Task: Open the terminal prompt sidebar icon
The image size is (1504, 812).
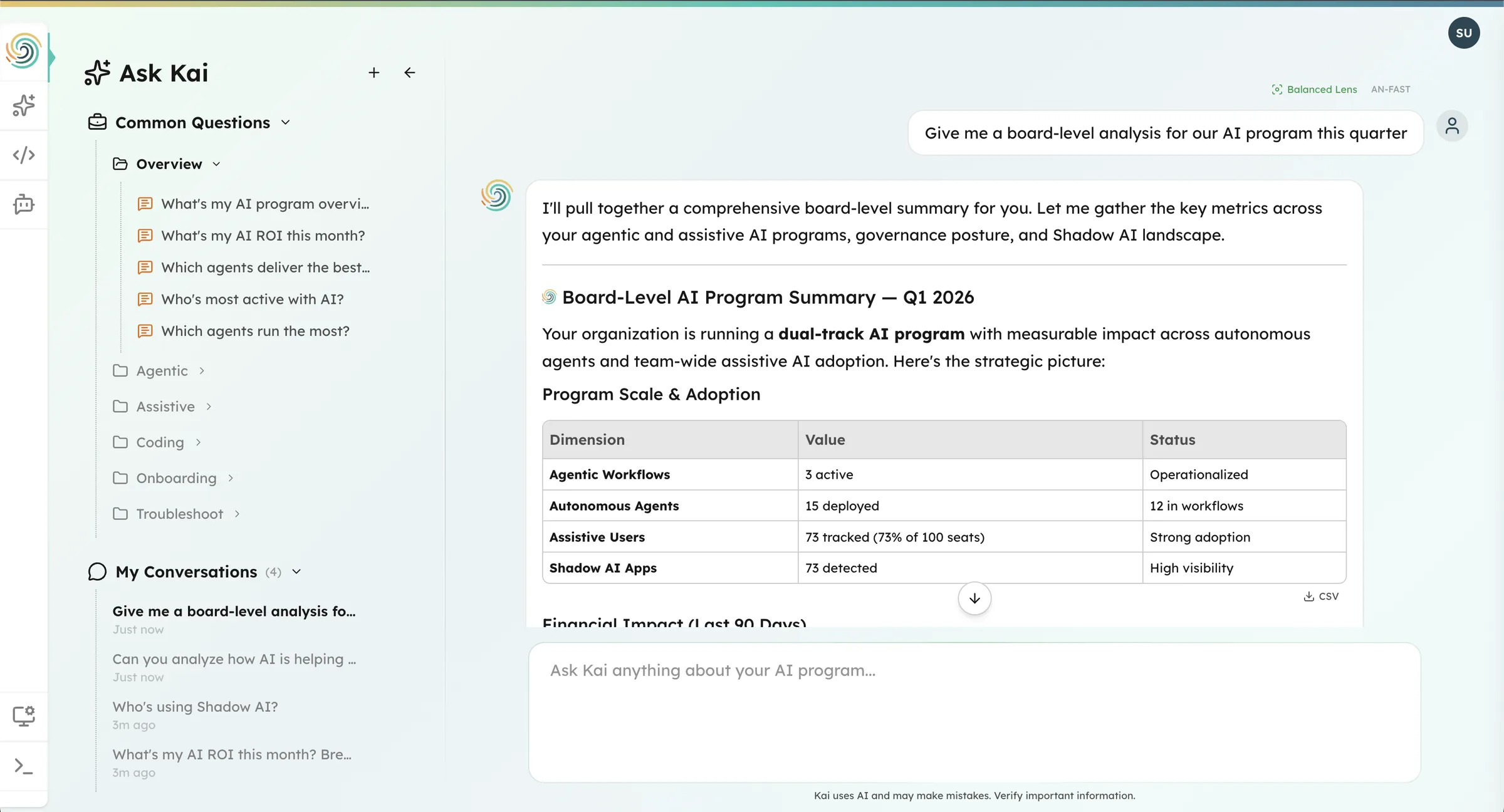Action: [x=24, y=766]
